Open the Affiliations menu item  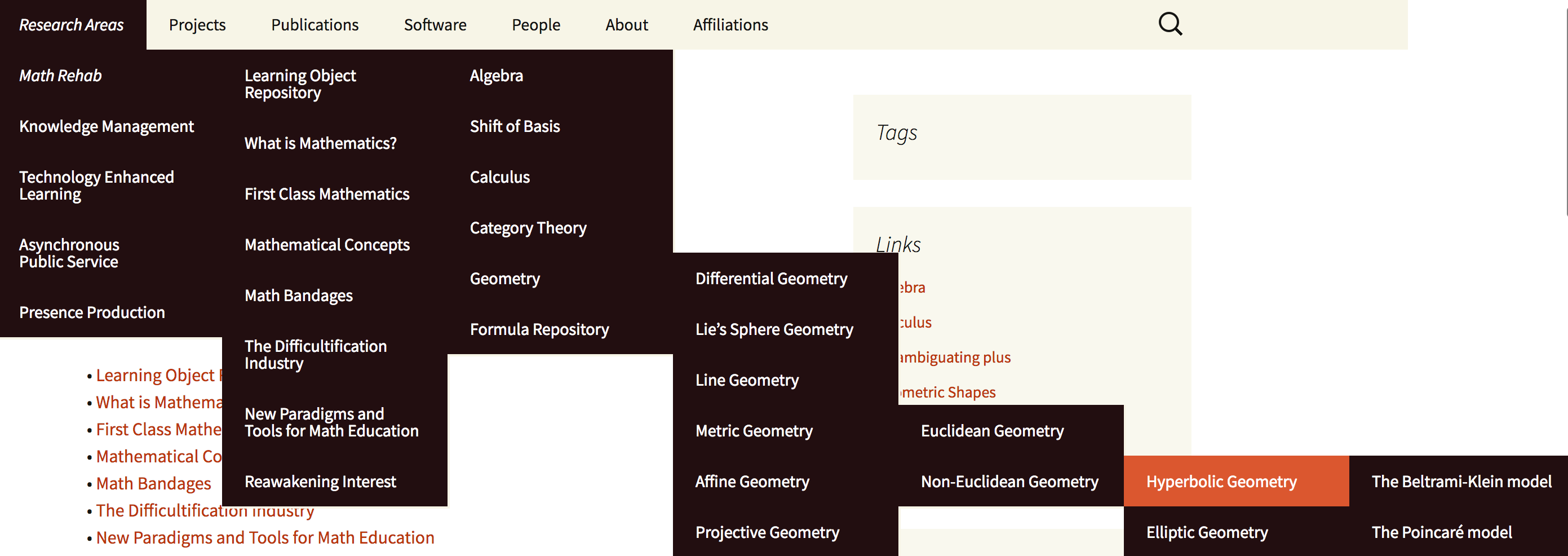click(x=730, y=25)
